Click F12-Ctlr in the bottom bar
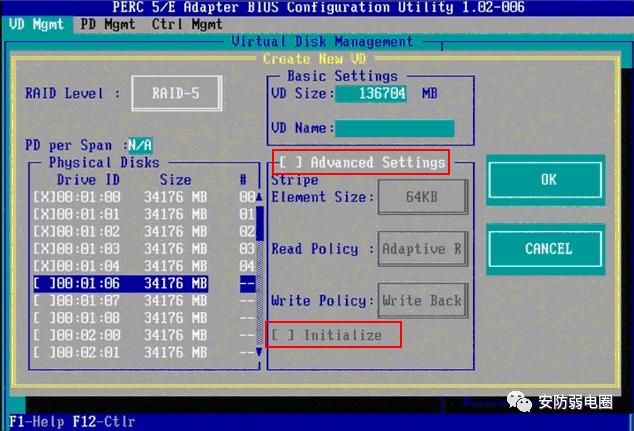Viewport: 634px width, 431px height. coord(104,422)
